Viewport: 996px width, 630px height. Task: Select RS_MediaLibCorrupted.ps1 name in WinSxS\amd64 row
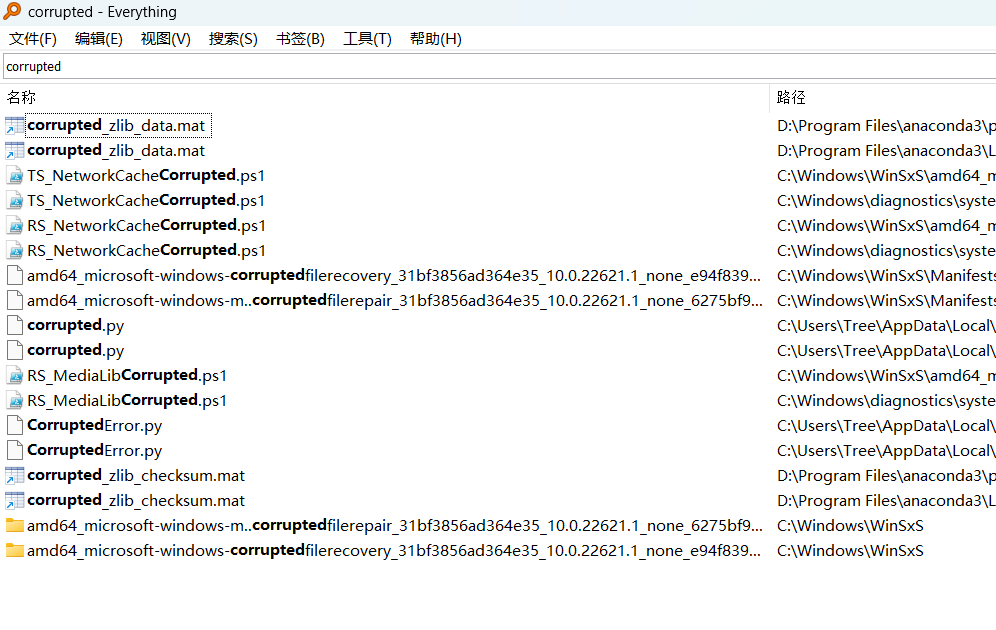[127, 375]
